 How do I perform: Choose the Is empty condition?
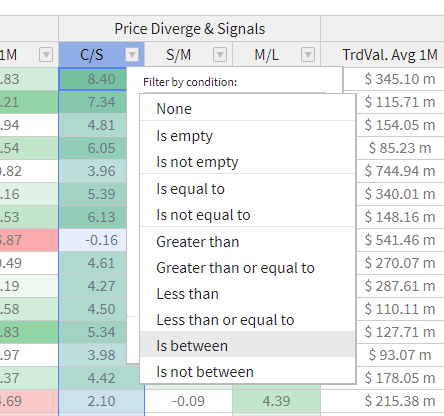248,136
